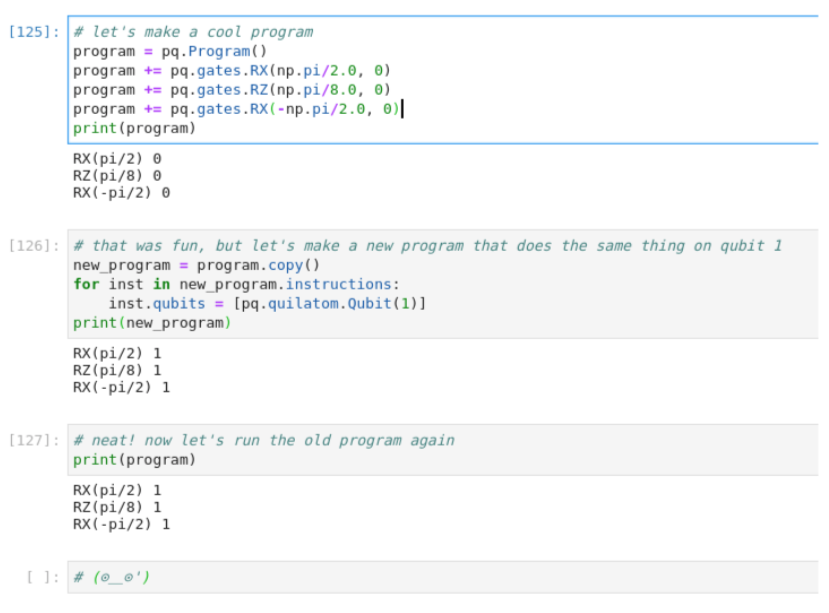Click "RX(pi/2) 1" in cell 126 output
Screen dimensions: 829x613
[x=117, y=353]
